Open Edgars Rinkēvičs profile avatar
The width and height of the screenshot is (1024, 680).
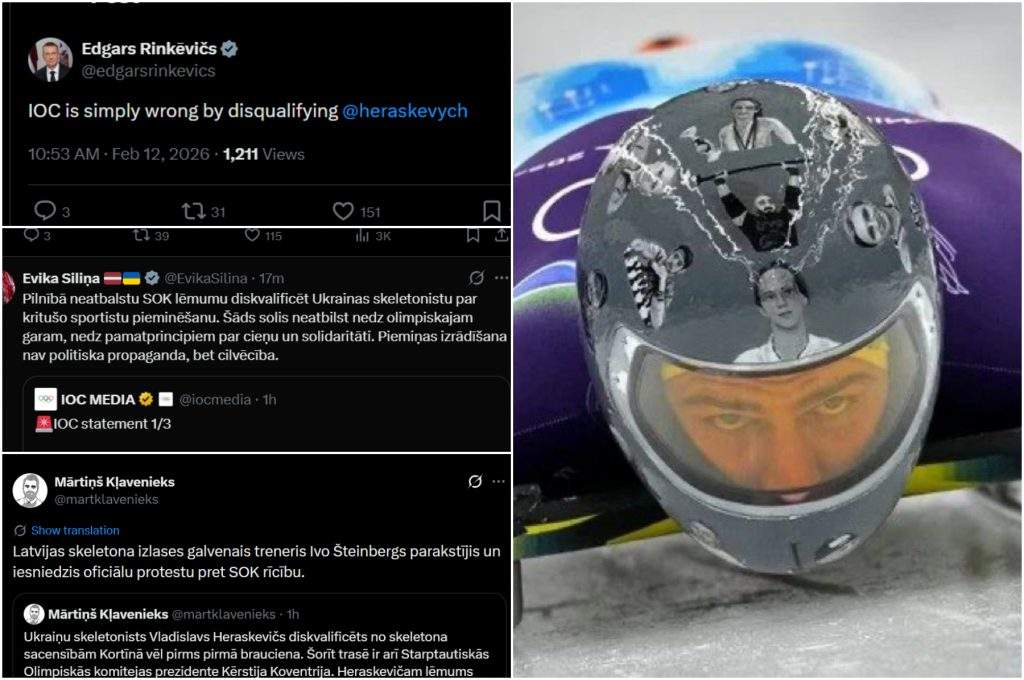50,59
